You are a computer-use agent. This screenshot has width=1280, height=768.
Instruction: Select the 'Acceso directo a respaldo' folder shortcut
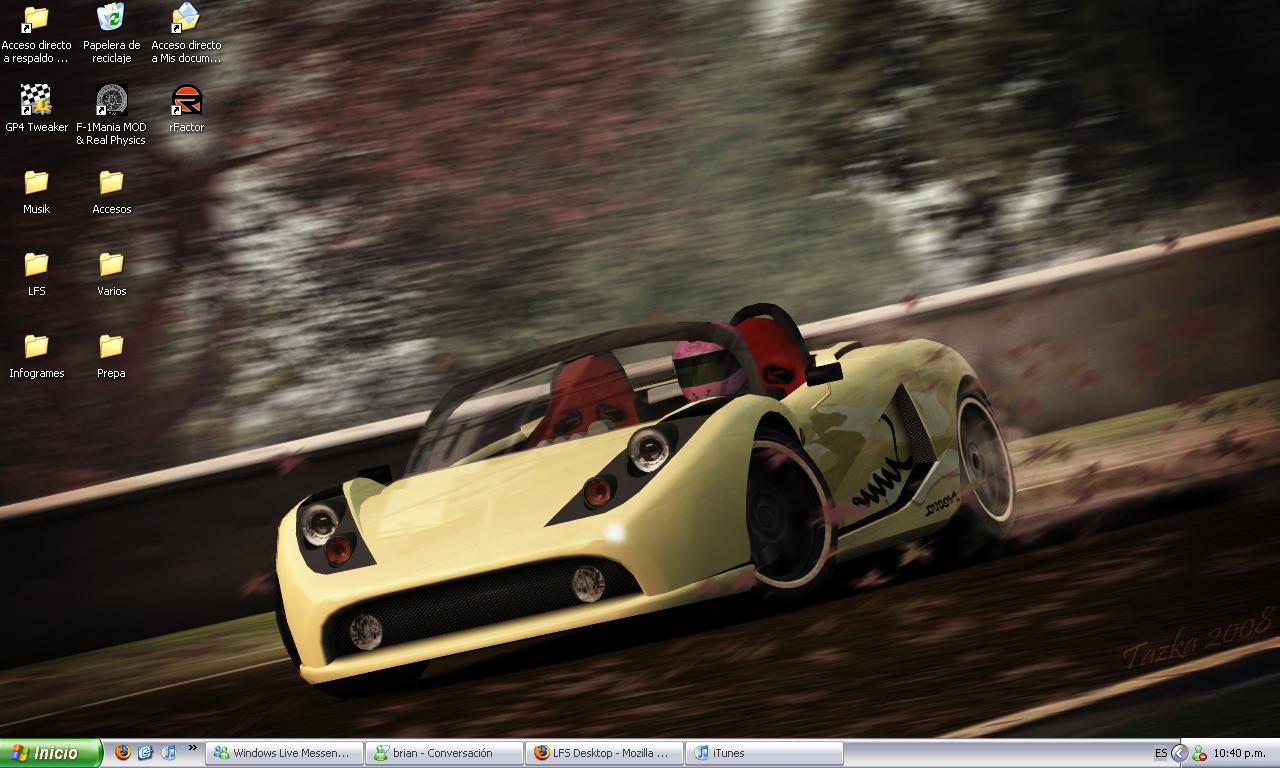click(36, 34)
